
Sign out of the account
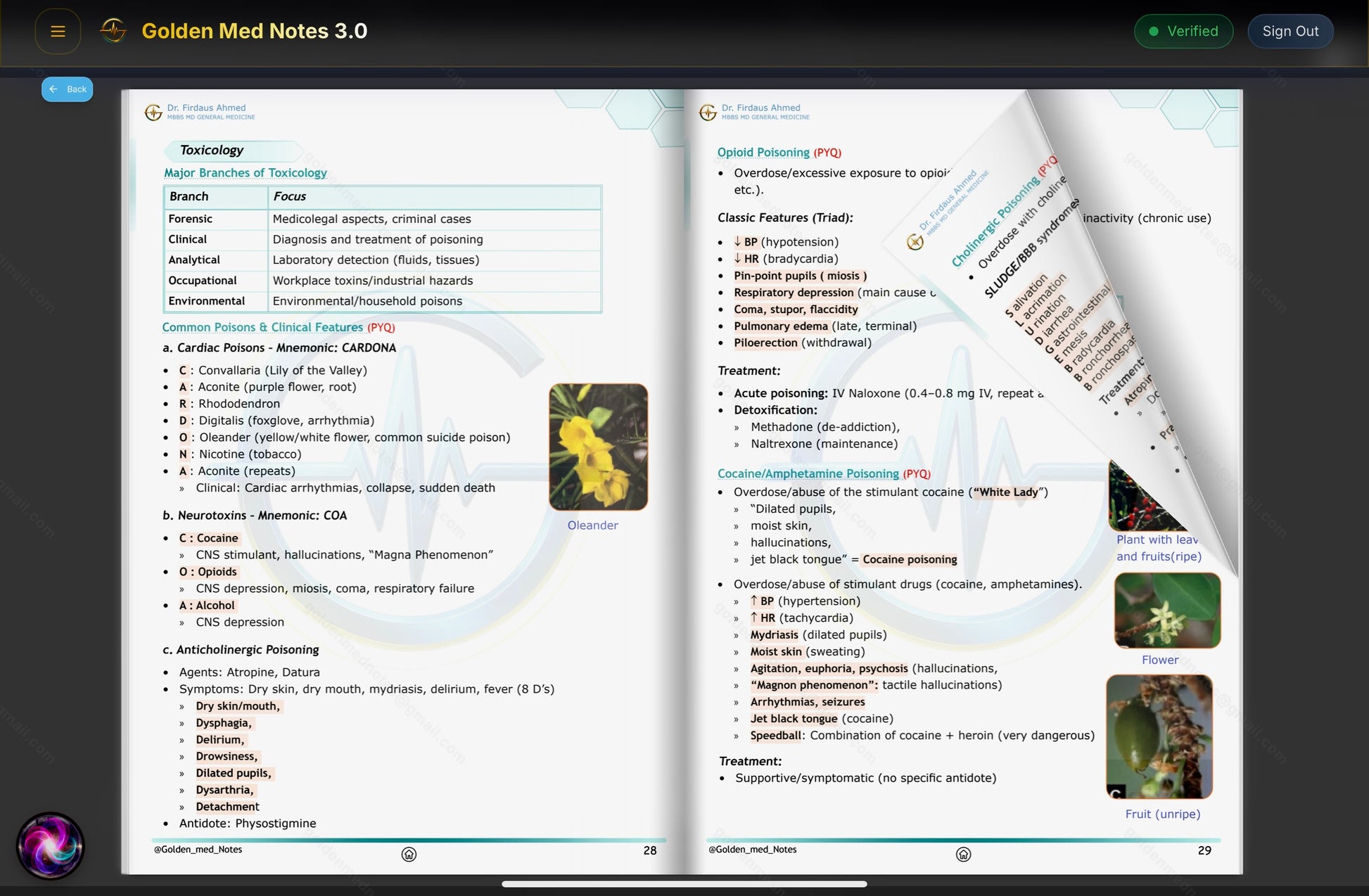click(x=1290, y=32)
